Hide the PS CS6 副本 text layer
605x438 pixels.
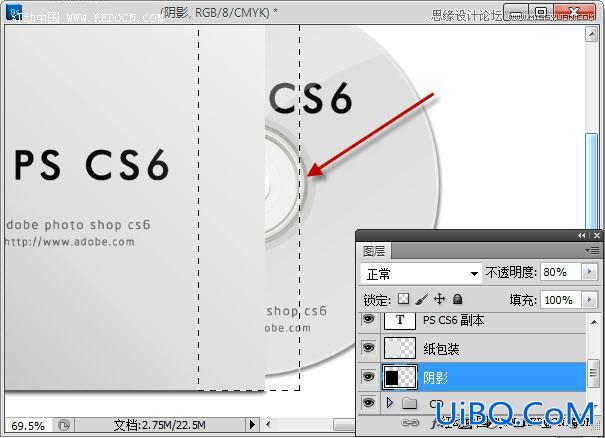click(x=368, y=320)
